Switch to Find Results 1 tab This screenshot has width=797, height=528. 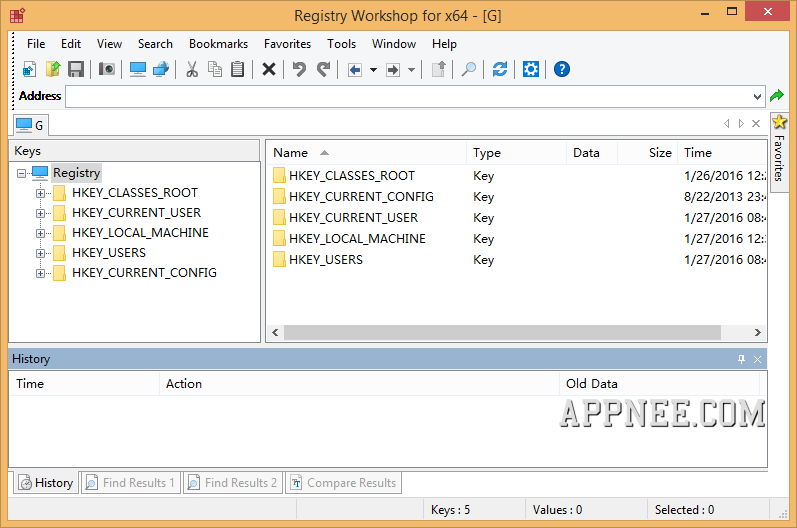pyautogui.click(x=131, y=483)
